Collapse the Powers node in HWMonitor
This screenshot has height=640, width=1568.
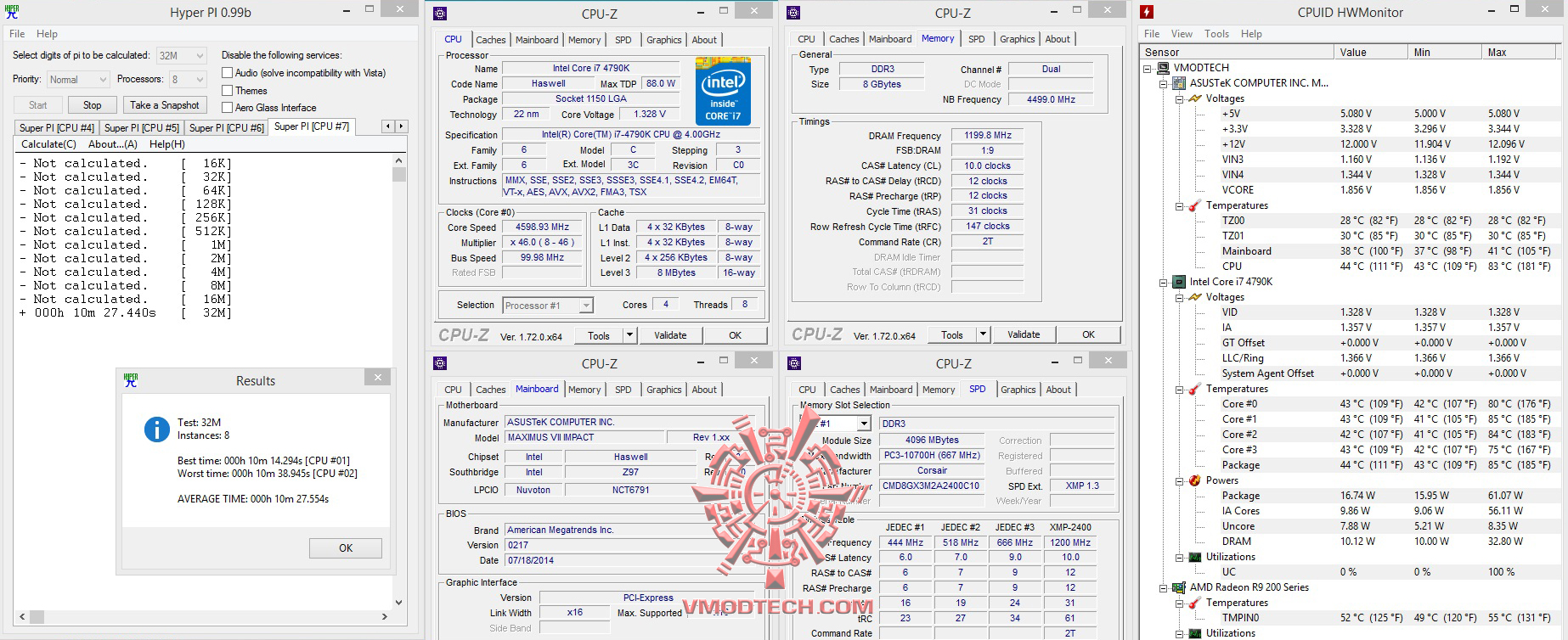tap(1180, 481)
